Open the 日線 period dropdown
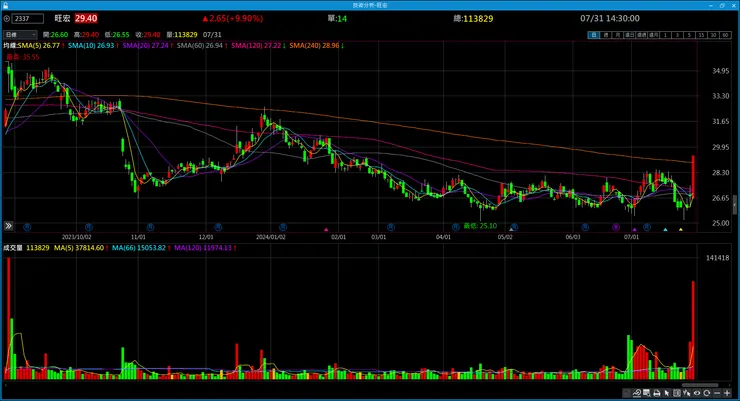740x401 pixels. [x=20, y=35]
